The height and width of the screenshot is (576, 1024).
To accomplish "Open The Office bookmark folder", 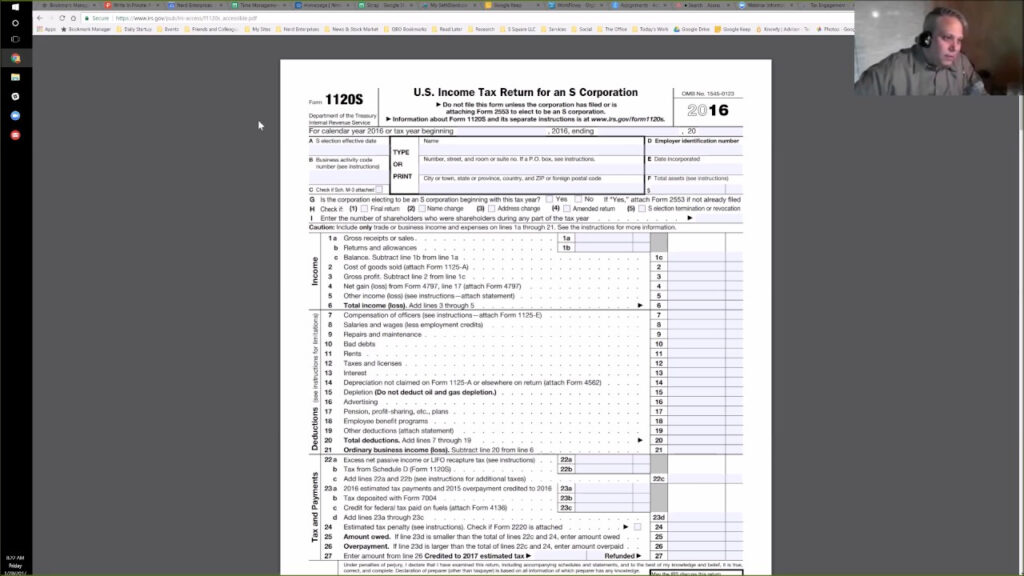I will (x=613, y=29).
